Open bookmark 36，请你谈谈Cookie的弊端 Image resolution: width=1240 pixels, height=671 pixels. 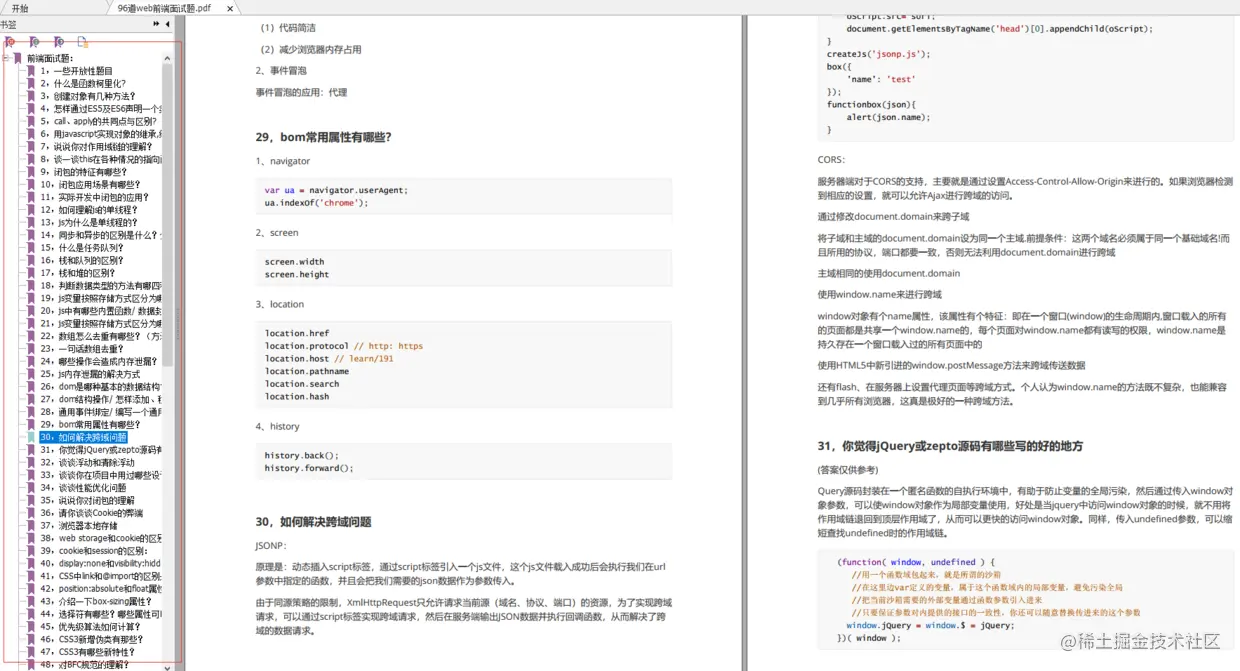click(x=92, y=513)
